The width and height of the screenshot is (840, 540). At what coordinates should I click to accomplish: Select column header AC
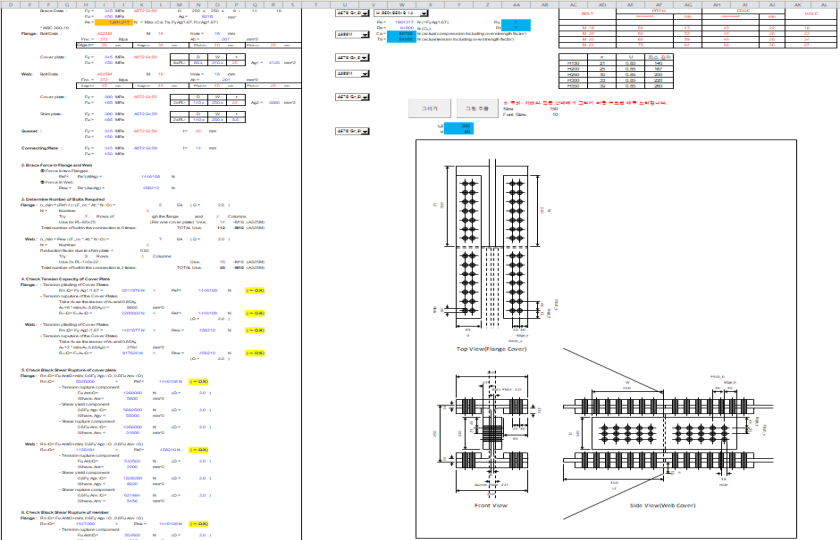tap(574, 3)
